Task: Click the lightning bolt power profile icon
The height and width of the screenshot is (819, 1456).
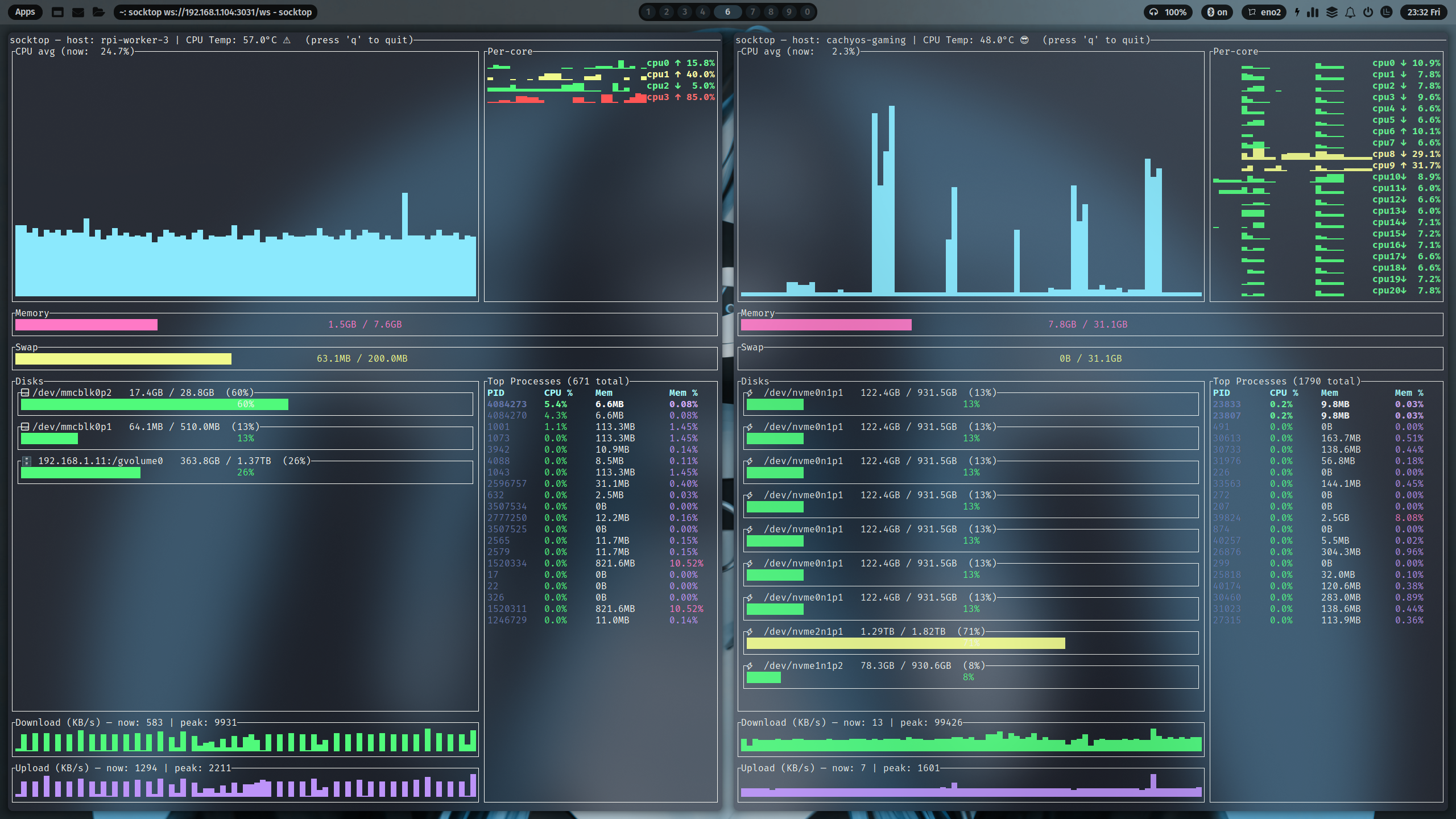Action: 1297,12
